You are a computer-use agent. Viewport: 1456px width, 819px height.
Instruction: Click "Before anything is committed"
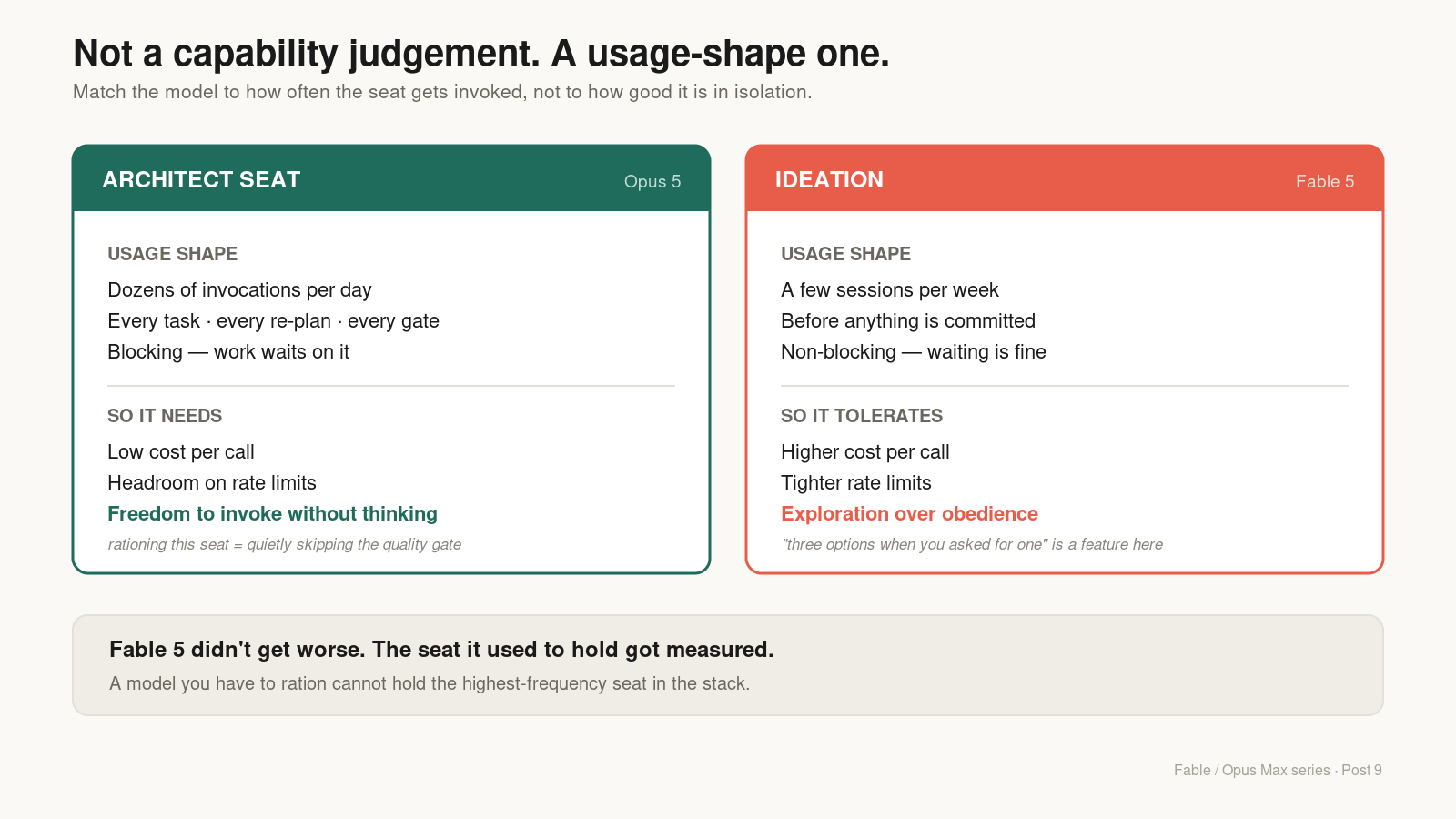tap(908, 321)
